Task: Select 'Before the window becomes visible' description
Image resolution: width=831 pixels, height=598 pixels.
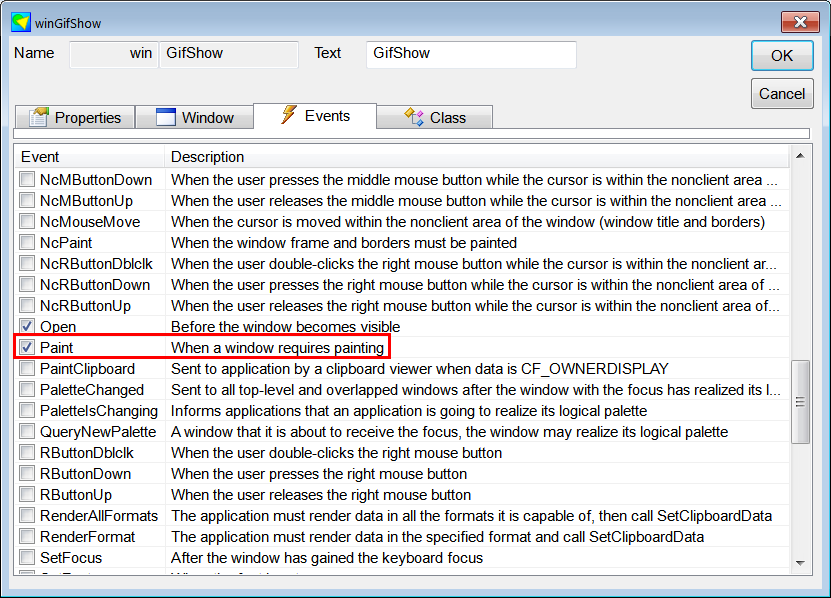Action: coord(285,327)
